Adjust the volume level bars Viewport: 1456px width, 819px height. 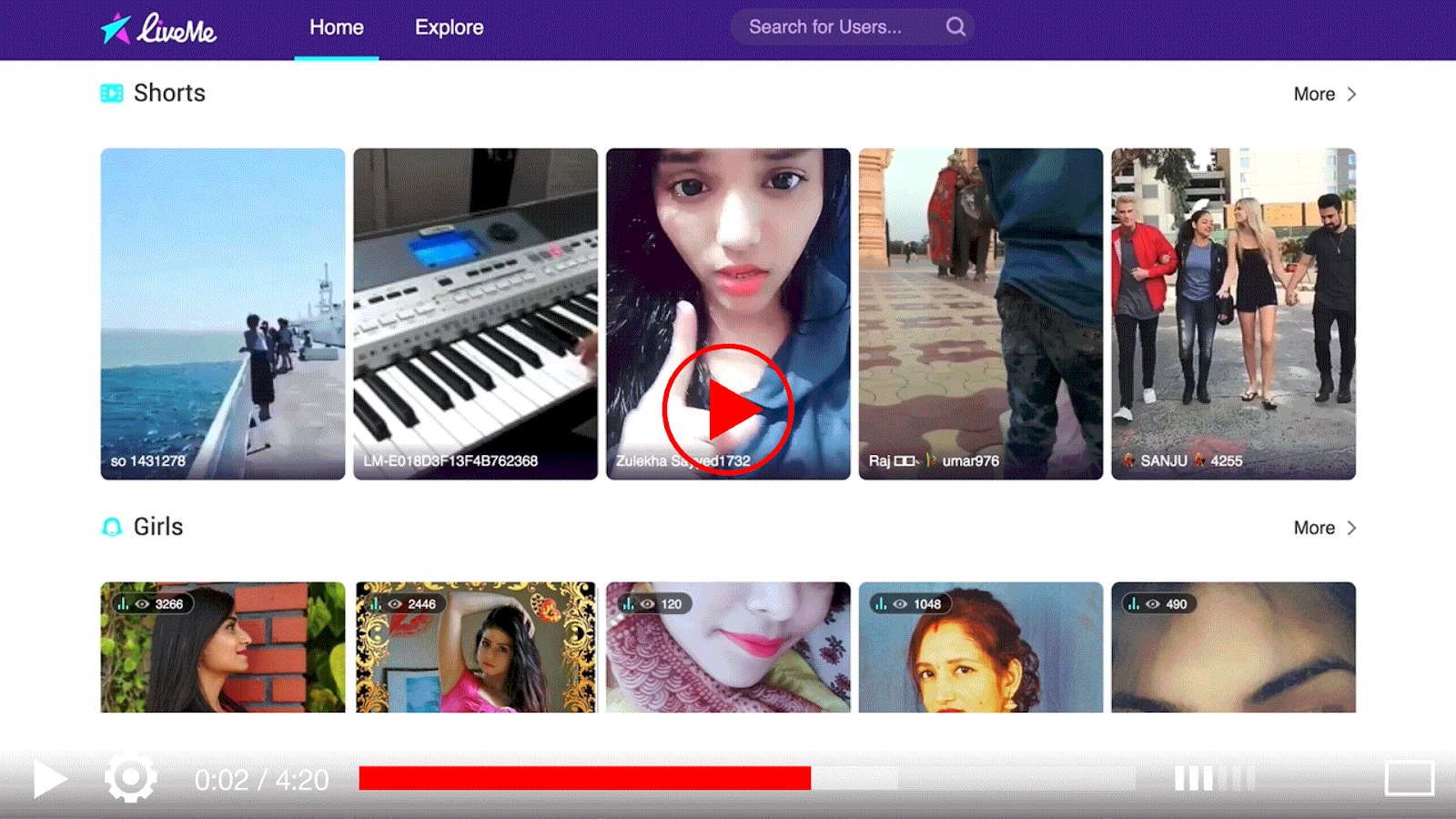click(1215, 778)
